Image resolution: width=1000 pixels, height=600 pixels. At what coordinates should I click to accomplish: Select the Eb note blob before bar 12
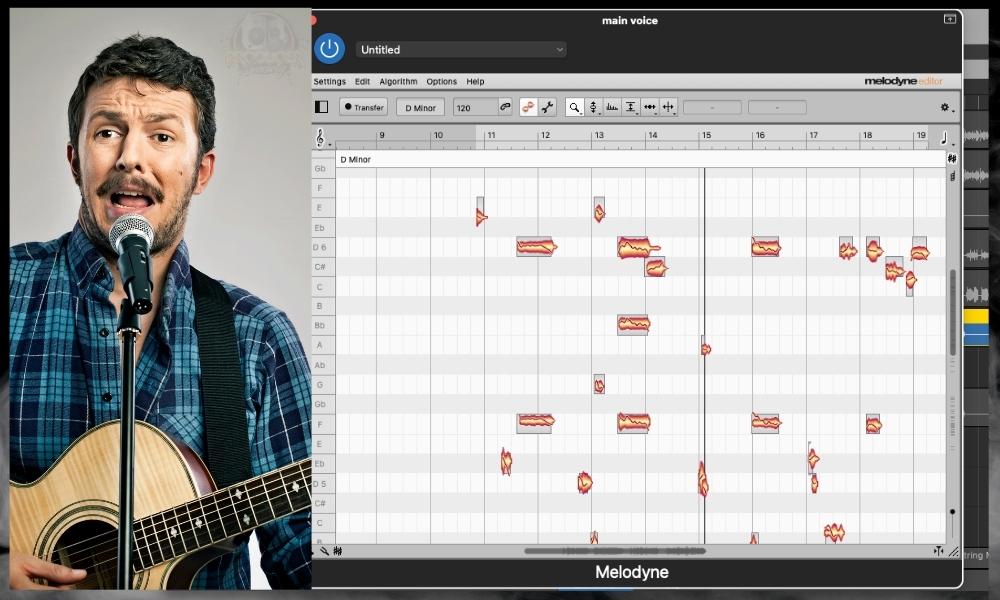(x=506, y=462)
